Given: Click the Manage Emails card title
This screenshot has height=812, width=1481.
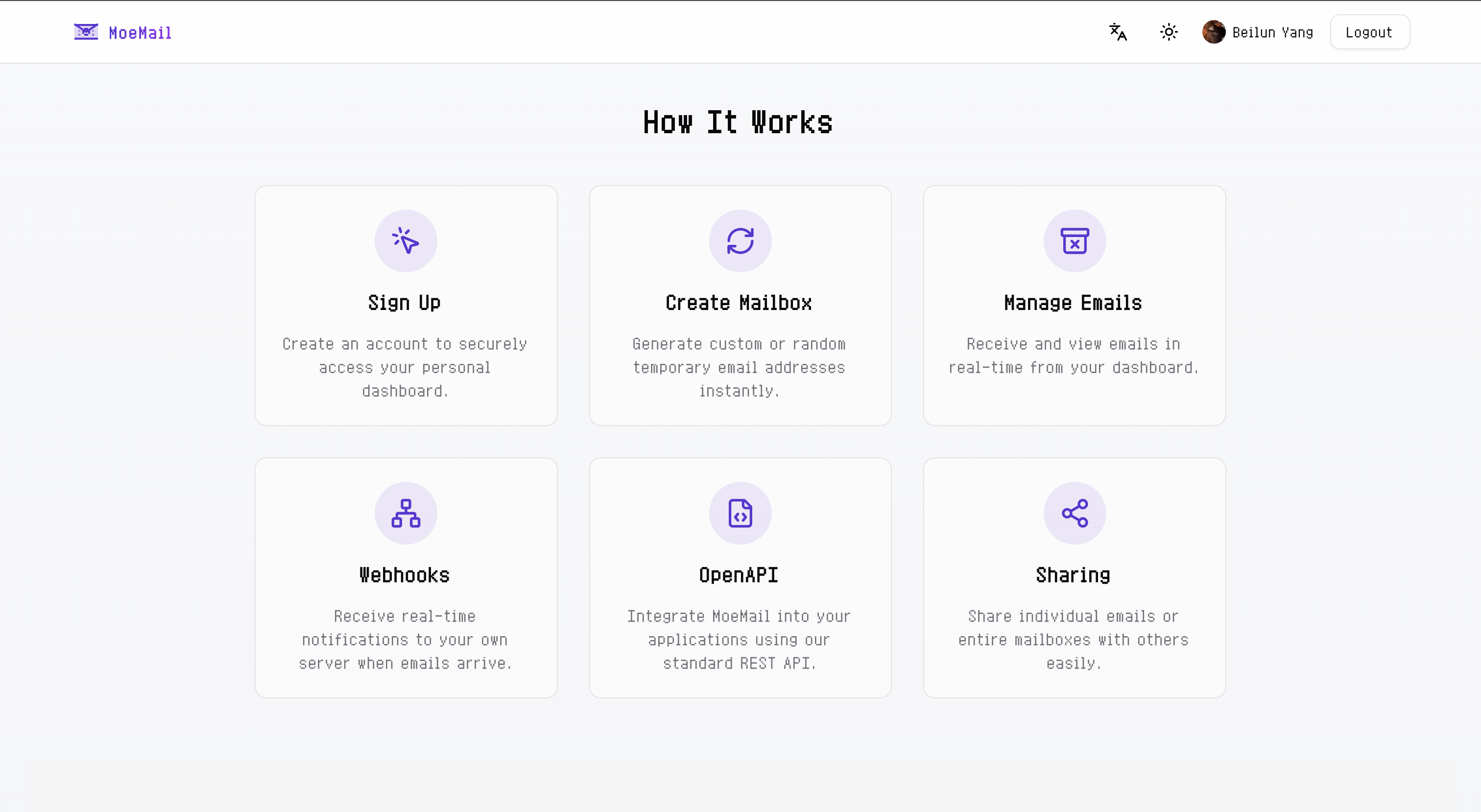Looking at the screenshot, I should pos(1073,303).
